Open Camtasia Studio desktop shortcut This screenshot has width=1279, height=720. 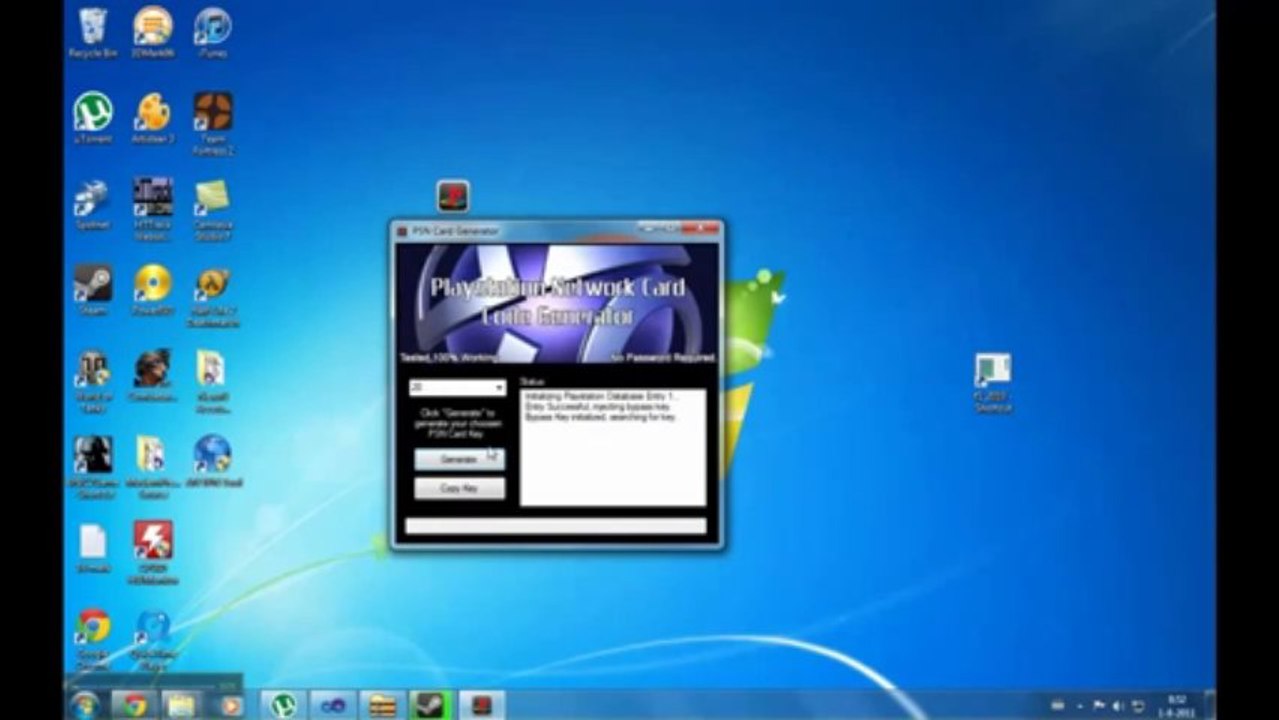coord(212,209)
